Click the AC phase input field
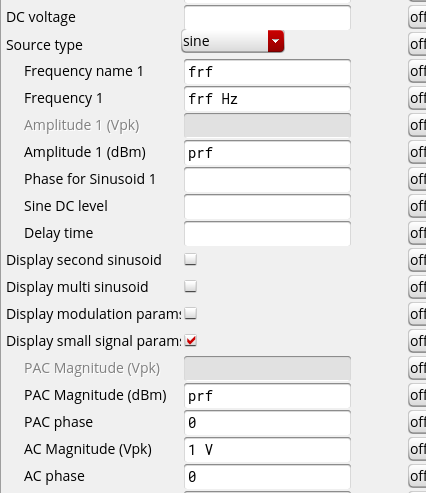 pos(267,477)
